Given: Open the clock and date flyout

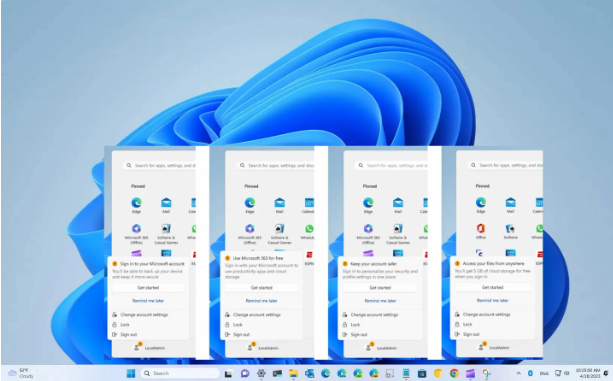Looking at the screenshot, I should pos(588,373).
